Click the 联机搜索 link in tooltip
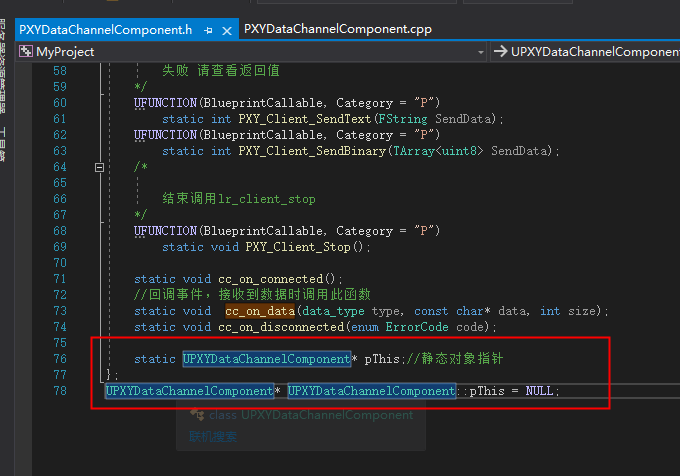 (x=213, y=437)
